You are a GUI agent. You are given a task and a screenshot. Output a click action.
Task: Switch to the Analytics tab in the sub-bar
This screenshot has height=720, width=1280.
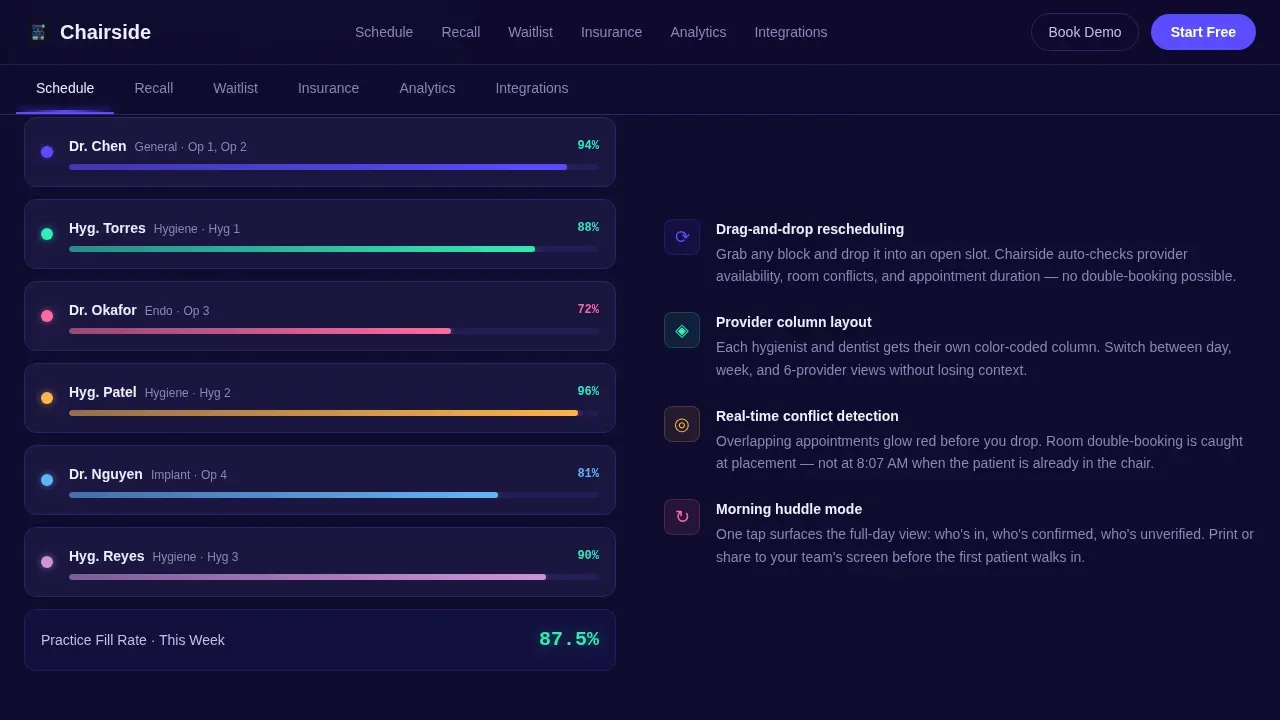pyautogui.click(x=427, y=88)
